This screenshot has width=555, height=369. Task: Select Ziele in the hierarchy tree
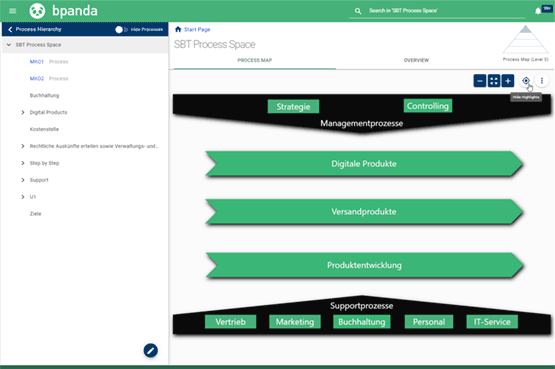click(35, 214)
